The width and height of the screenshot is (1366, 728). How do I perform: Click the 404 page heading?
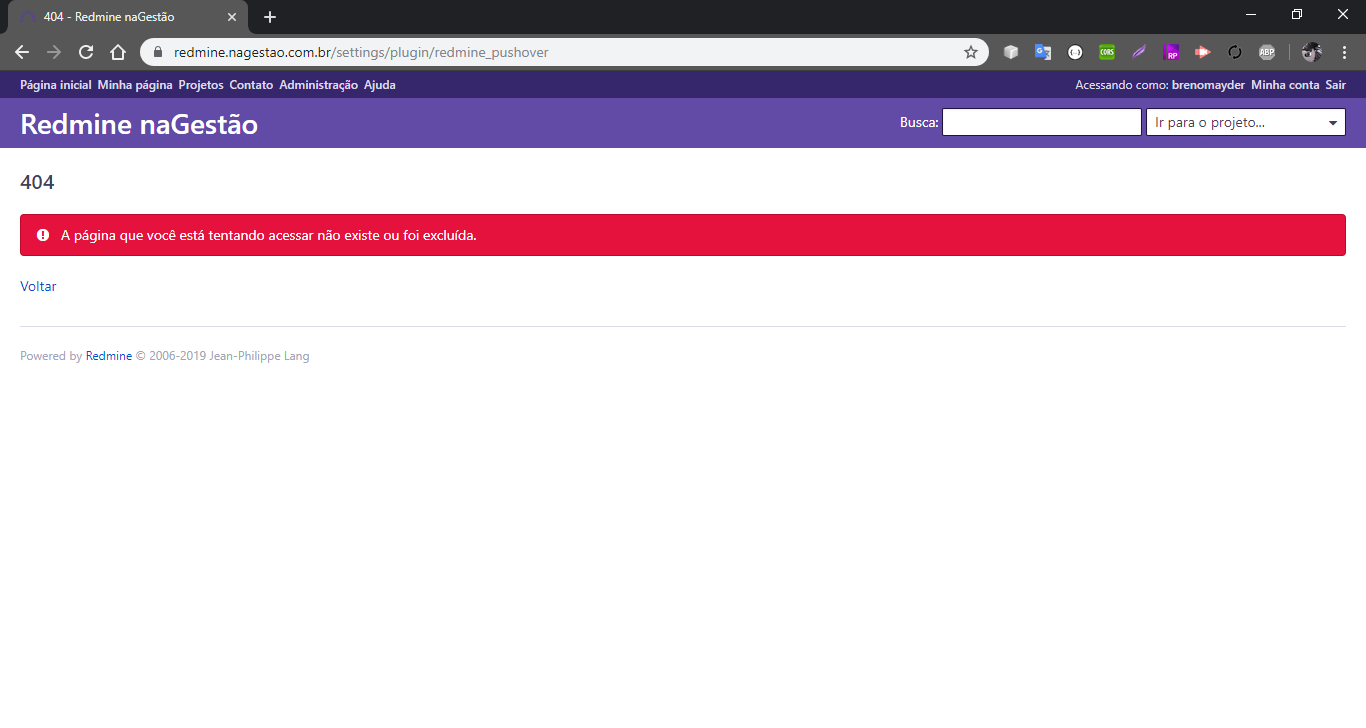[37, 182]
